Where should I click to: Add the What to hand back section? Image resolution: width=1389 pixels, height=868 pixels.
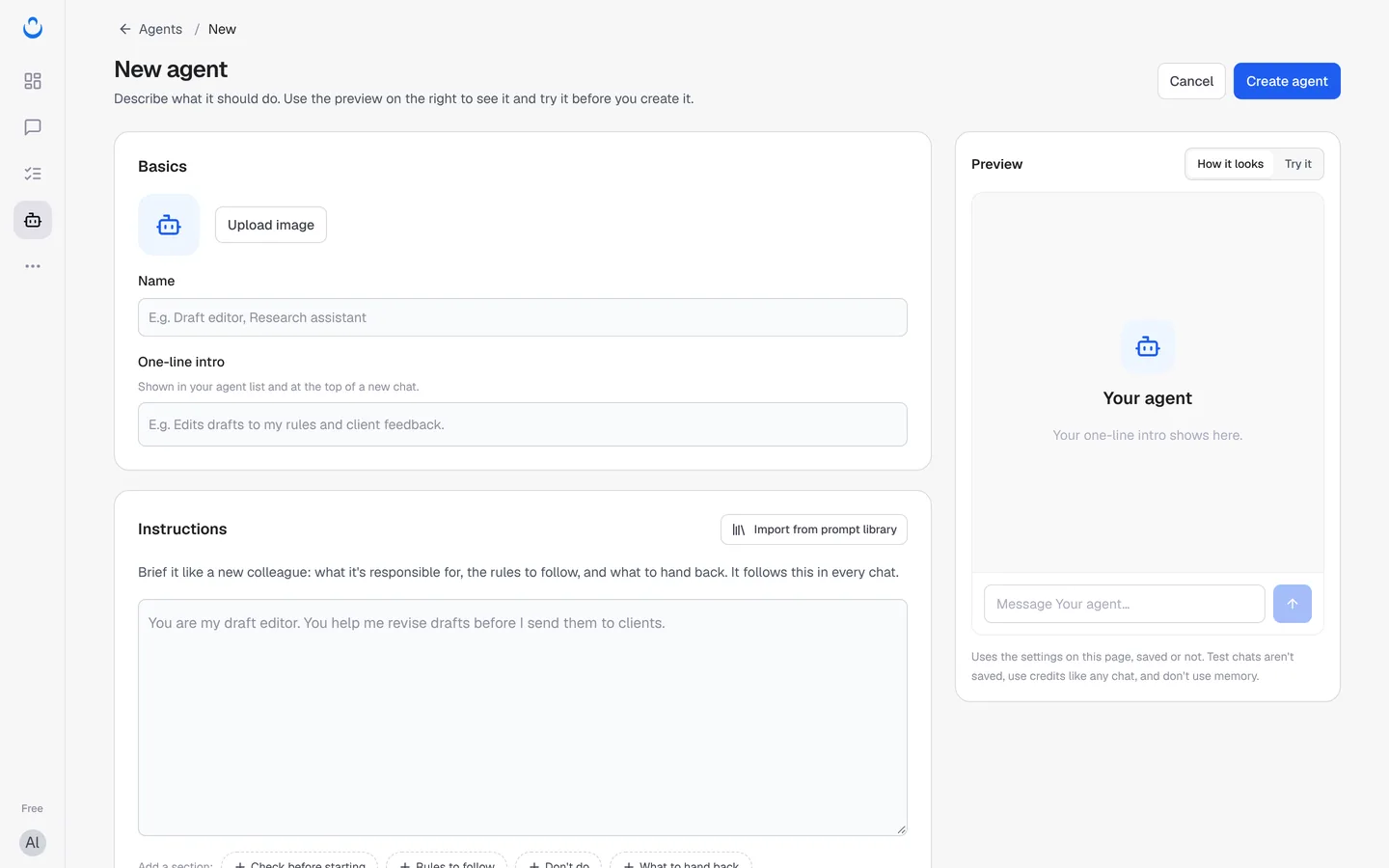[681, 862]
